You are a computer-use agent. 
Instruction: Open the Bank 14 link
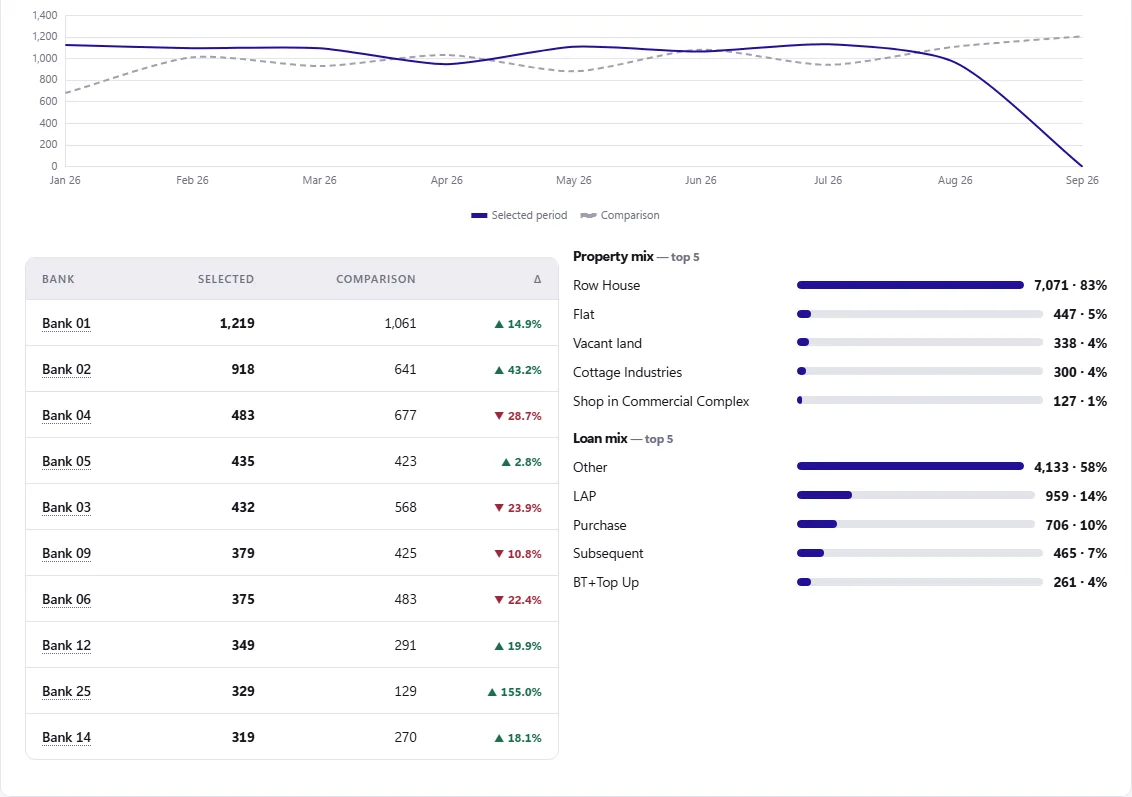(x=66, y=737)
